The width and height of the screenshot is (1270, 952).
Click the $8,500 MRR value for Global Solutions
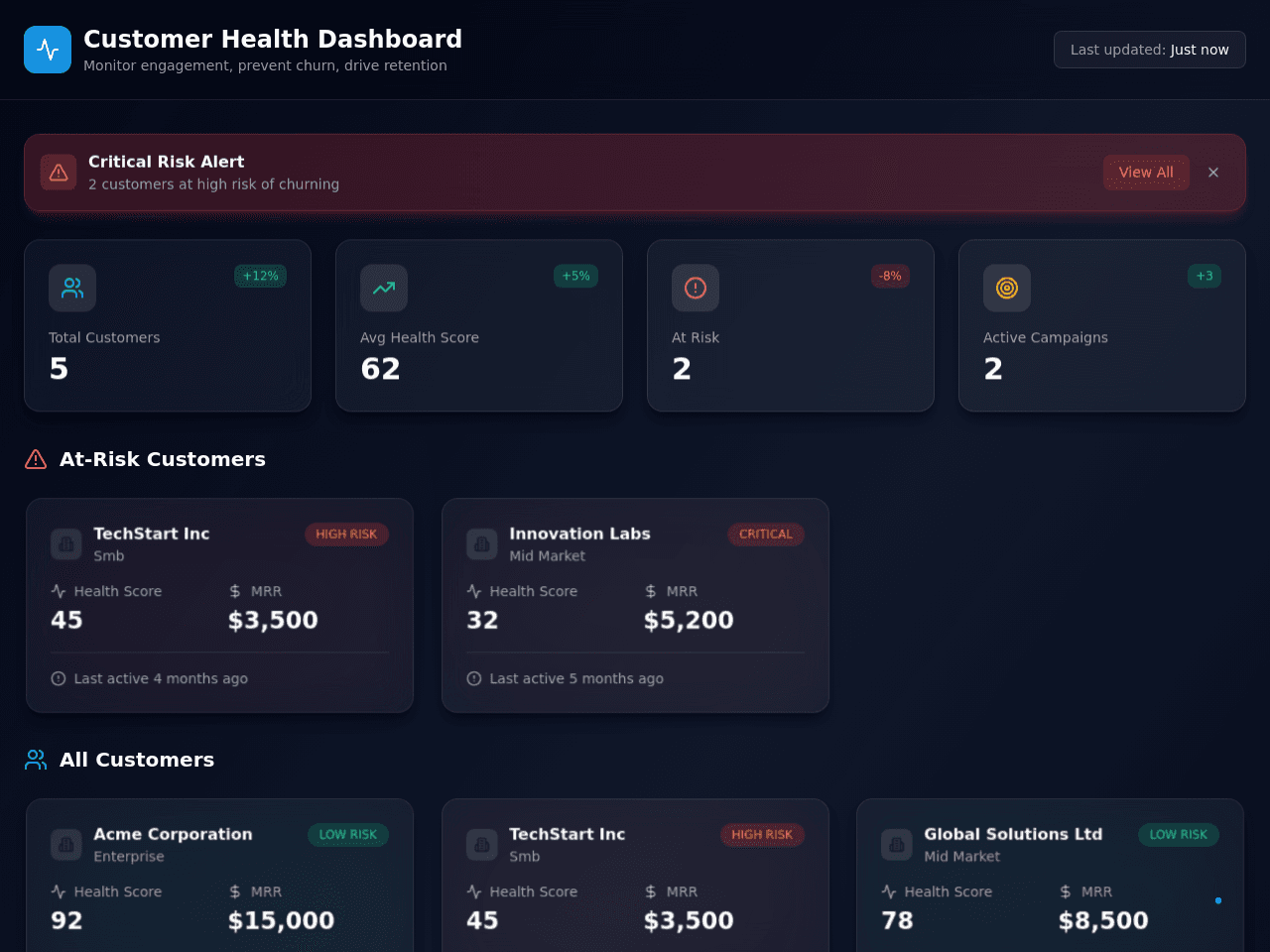[1103, 920]
